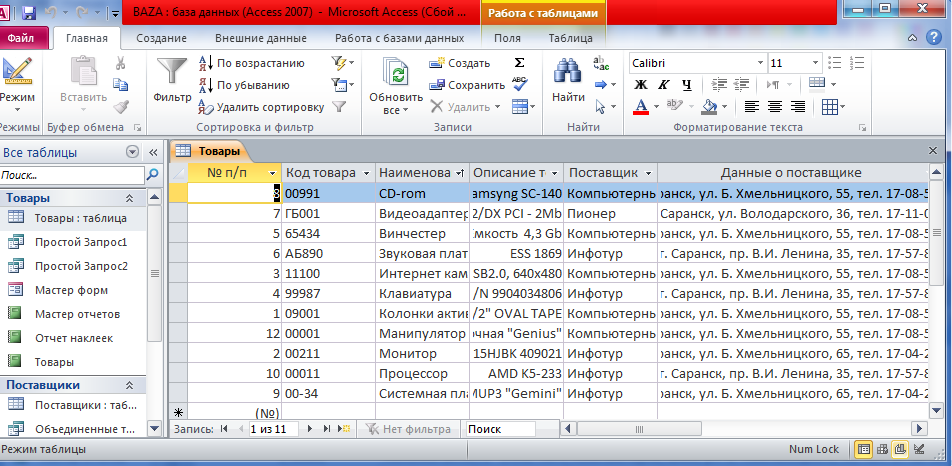Go to next record navigation button

[310, 429]
